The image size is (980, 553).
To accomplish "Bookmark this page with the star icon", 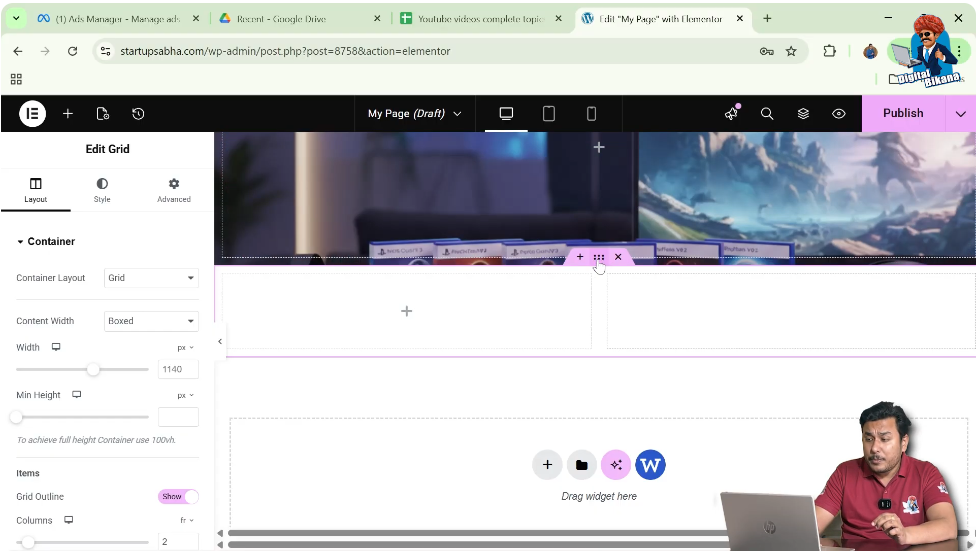I will [791, 51].
